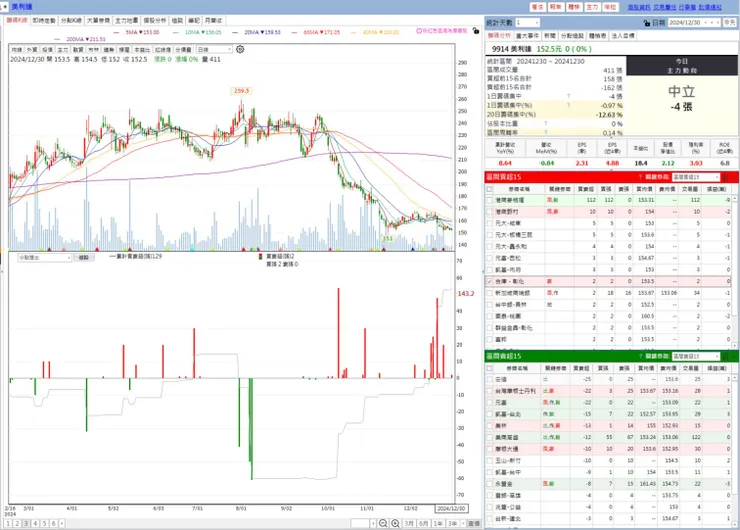Select chart layout page 6
Image resolution: width=740 pixels, height=530 pixels.
[x=53, y=523]
